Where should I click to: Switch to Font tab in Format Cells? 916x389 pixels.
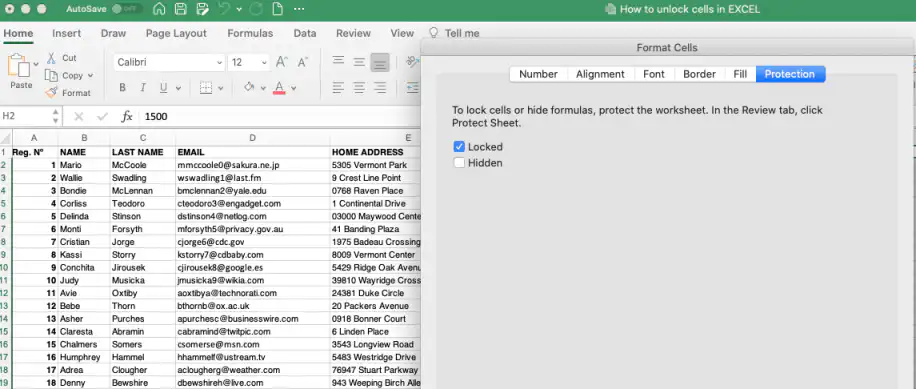(x=654, y=74)
